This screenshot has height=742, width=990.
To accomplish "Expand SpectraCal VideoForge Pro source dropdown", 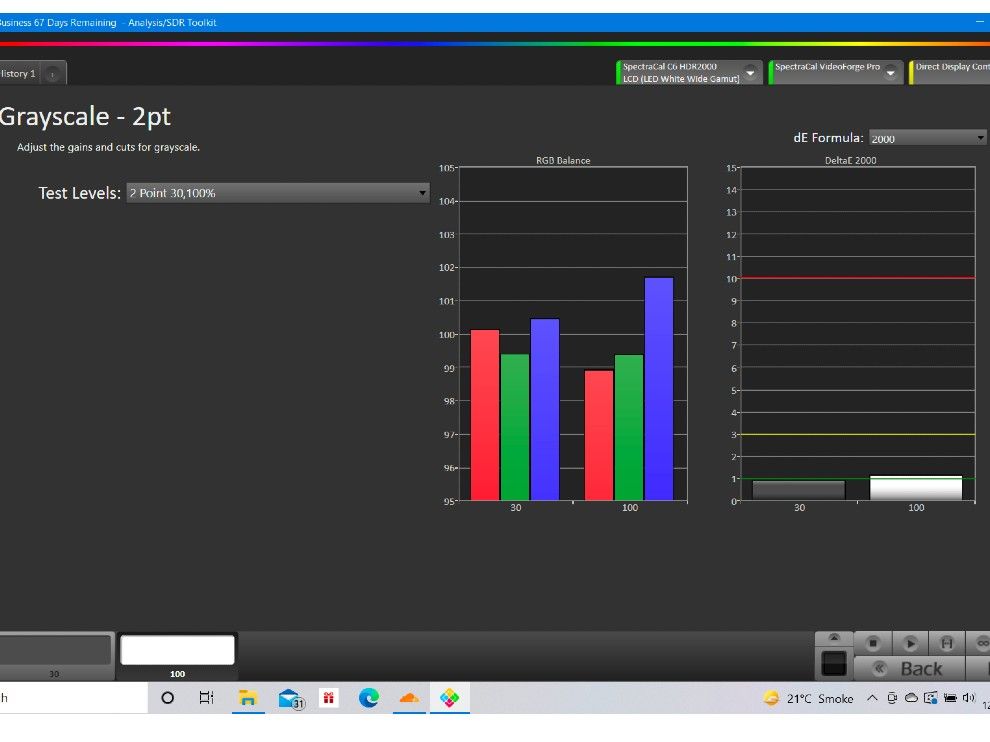I will tap(890, 73).
